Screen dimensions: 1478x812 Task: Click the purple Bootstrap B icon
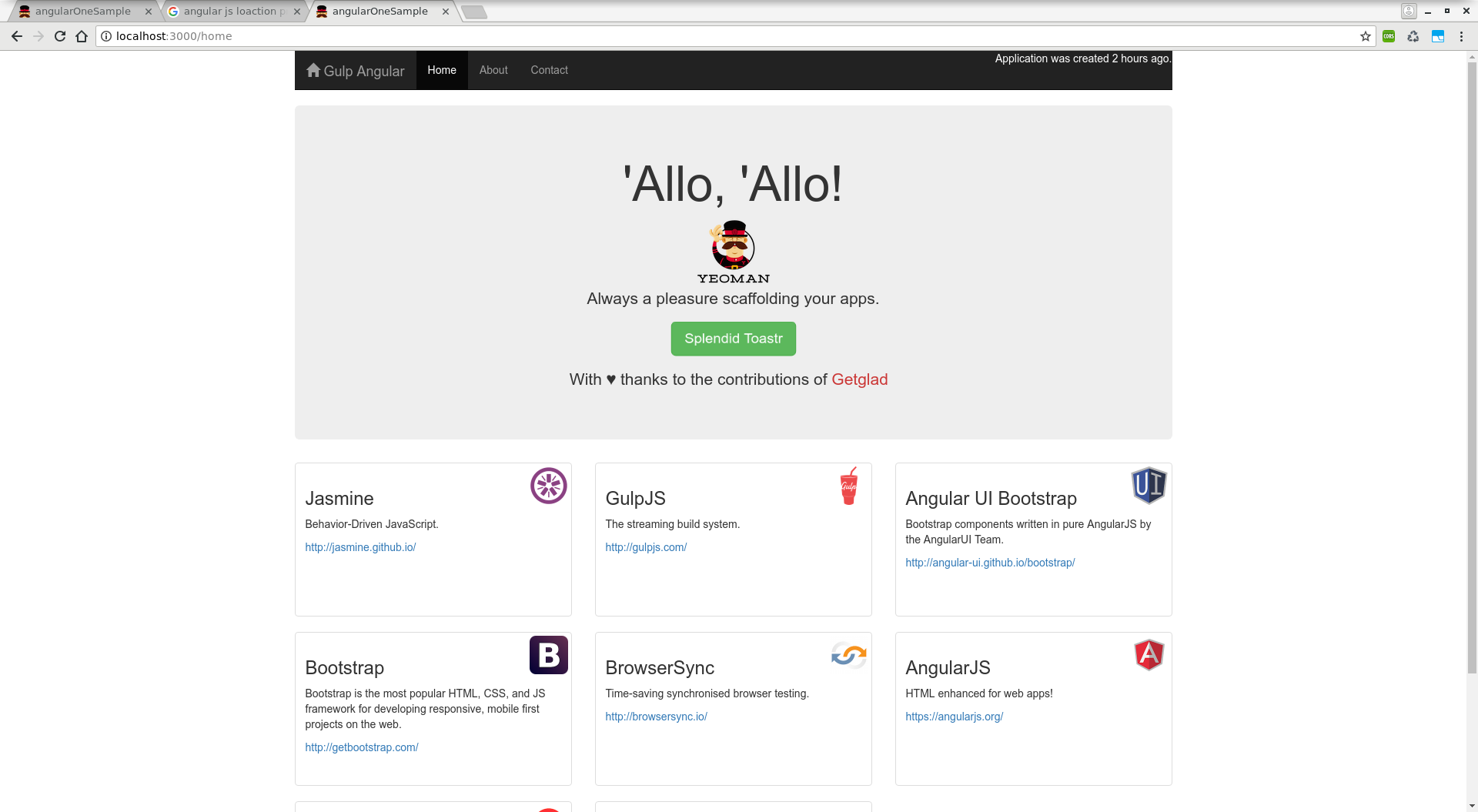tap(549, 655)
